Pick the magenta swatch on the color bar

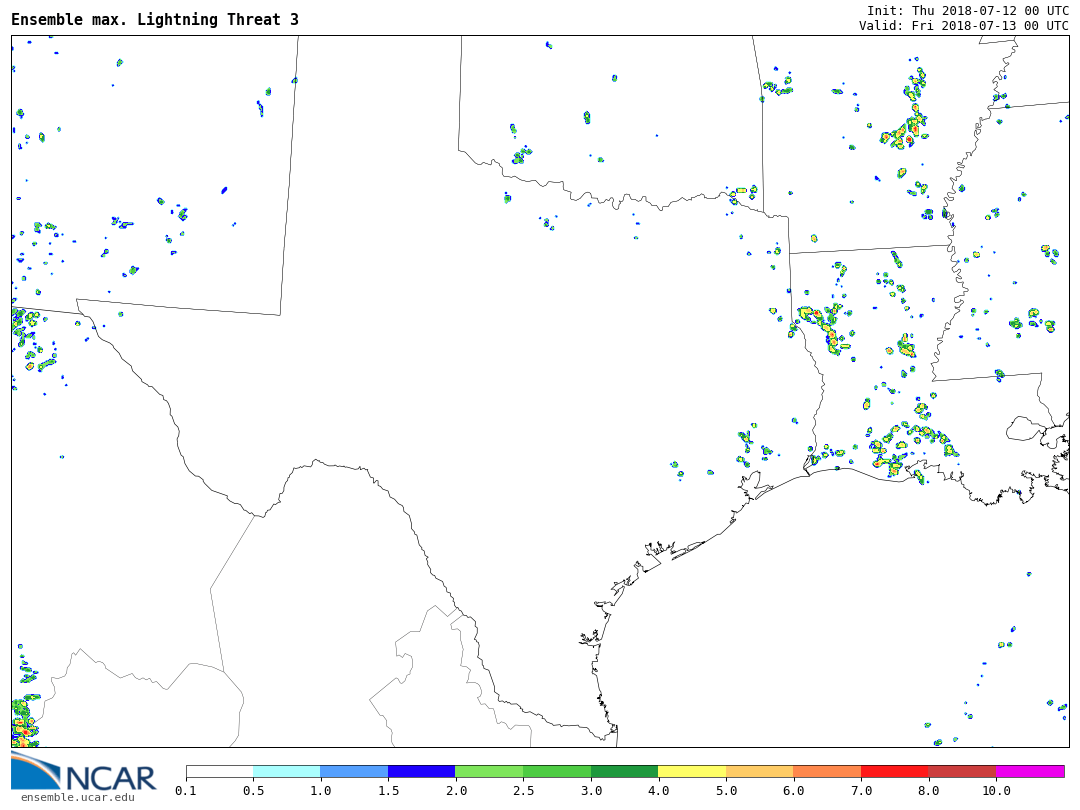point(1030,772)
